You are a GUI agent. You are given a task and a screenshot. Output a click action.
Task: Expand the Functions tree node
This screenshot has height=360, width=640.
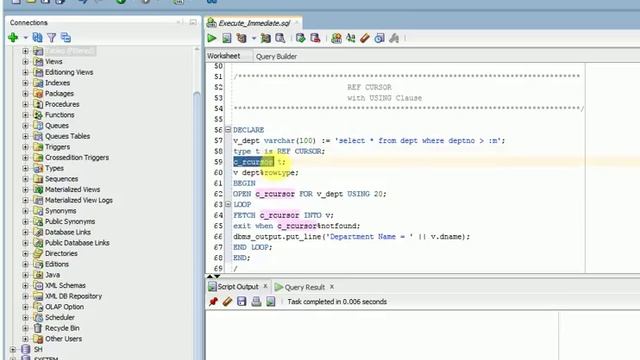click(25, 115)
